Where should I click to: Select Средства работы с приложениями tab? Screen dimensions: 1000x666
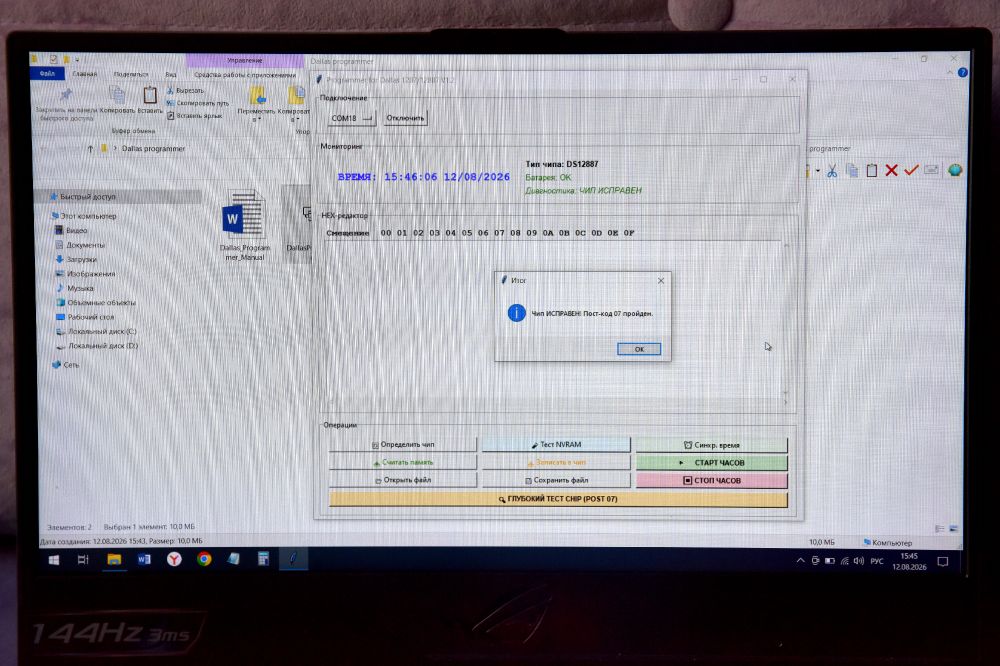coord(245,75)
